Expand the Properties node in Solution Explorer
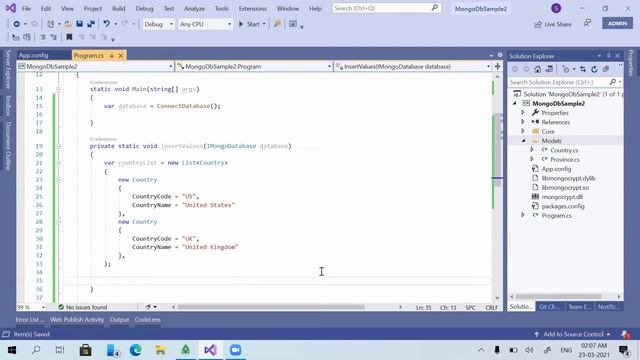The height and width of the screenshot is (360, 640). click(523, 113)
